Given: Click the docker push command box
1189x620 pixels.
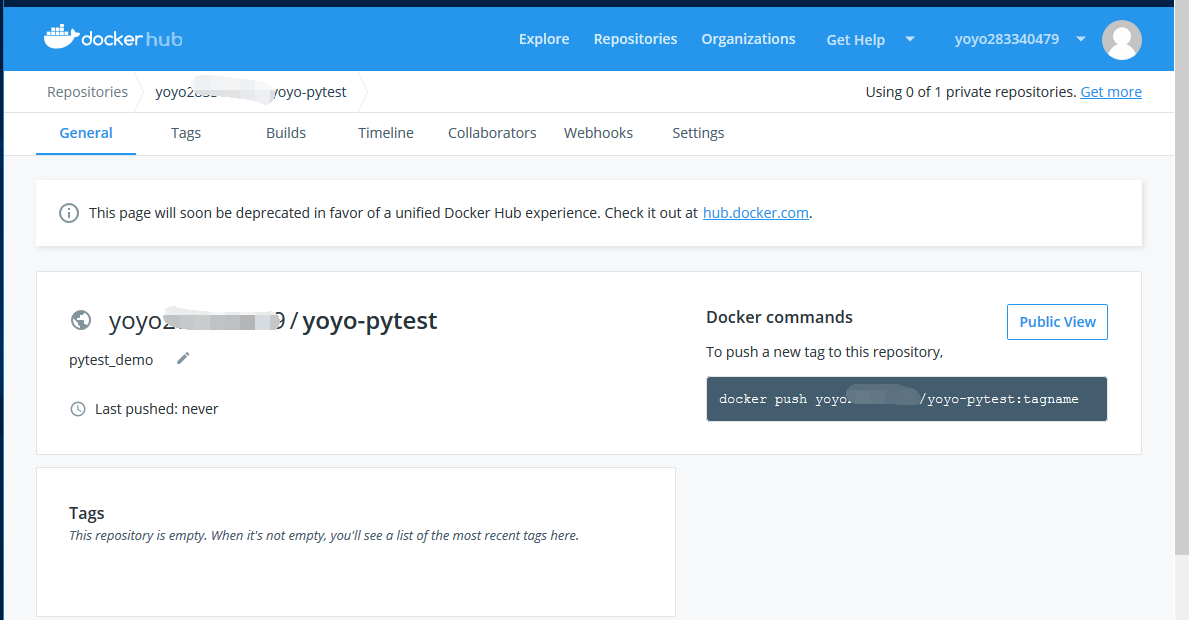Looking at the screenshot, I should tap(907, 399).
